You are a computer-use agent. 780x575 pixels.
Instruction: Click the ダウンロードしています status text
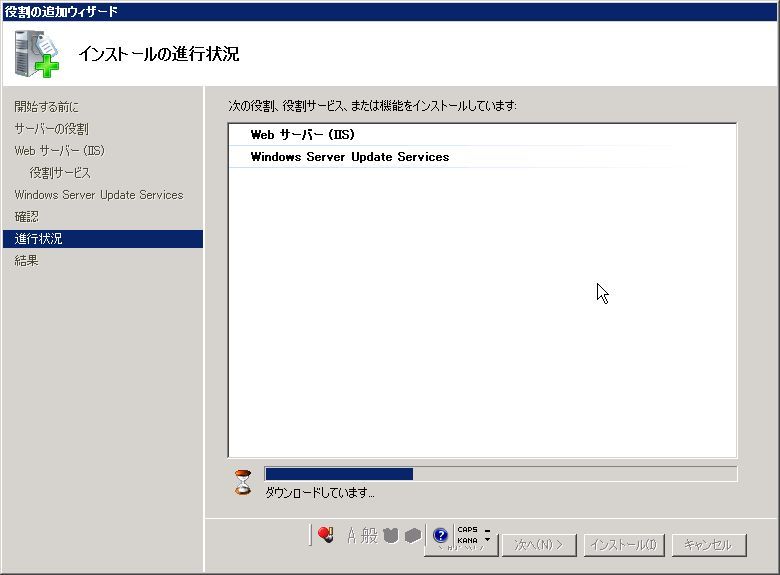(320, 492)
